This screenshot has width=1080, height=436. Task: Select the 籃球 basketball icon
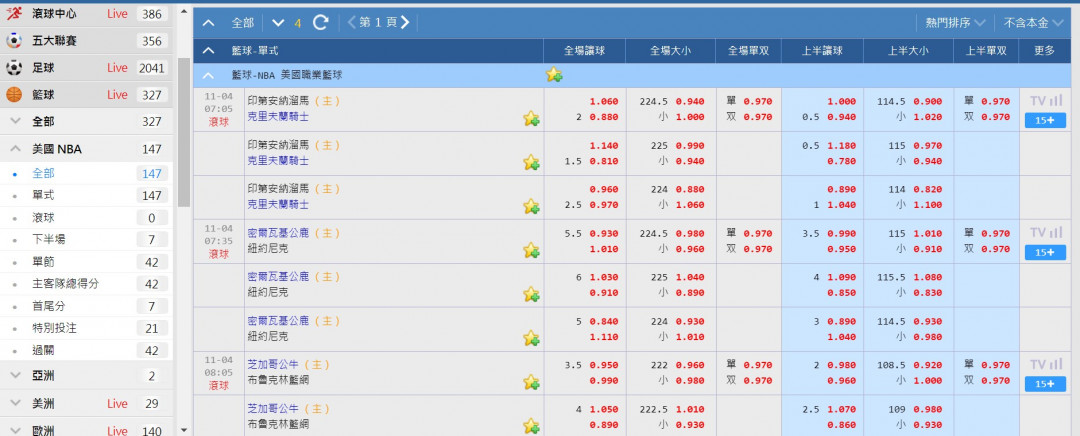tap(14, 94)
